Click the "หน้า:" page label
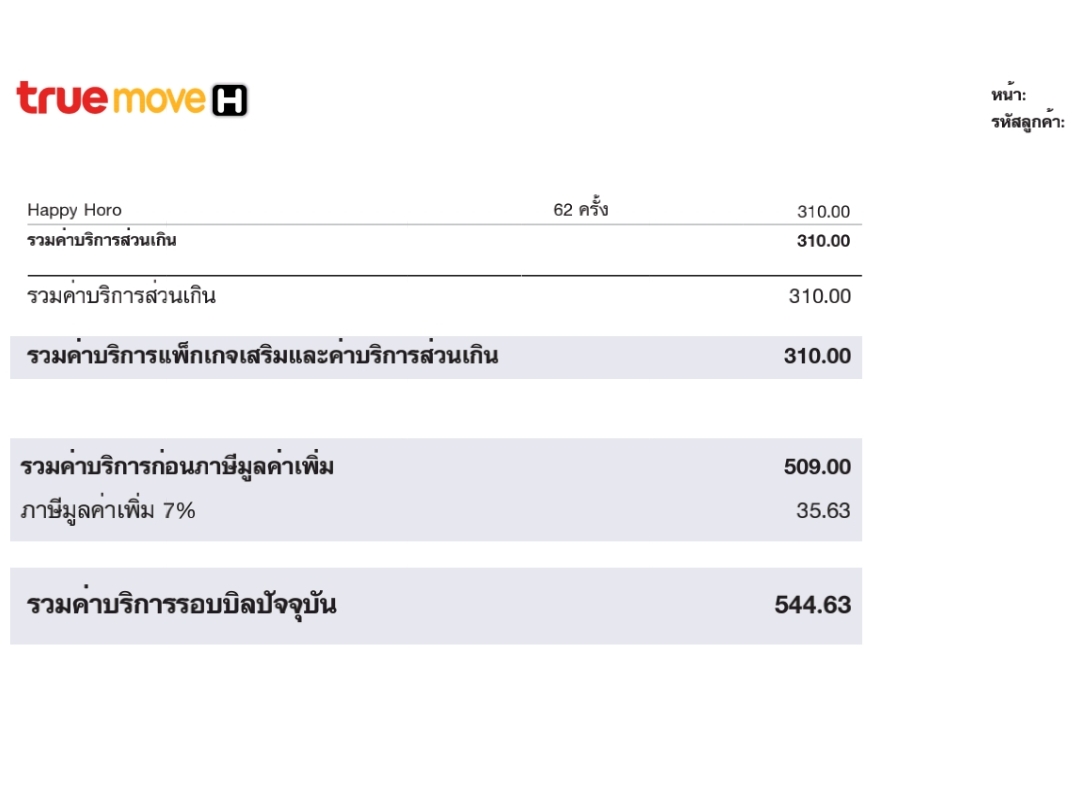The image size is (1080, 800). [1009, 95]
